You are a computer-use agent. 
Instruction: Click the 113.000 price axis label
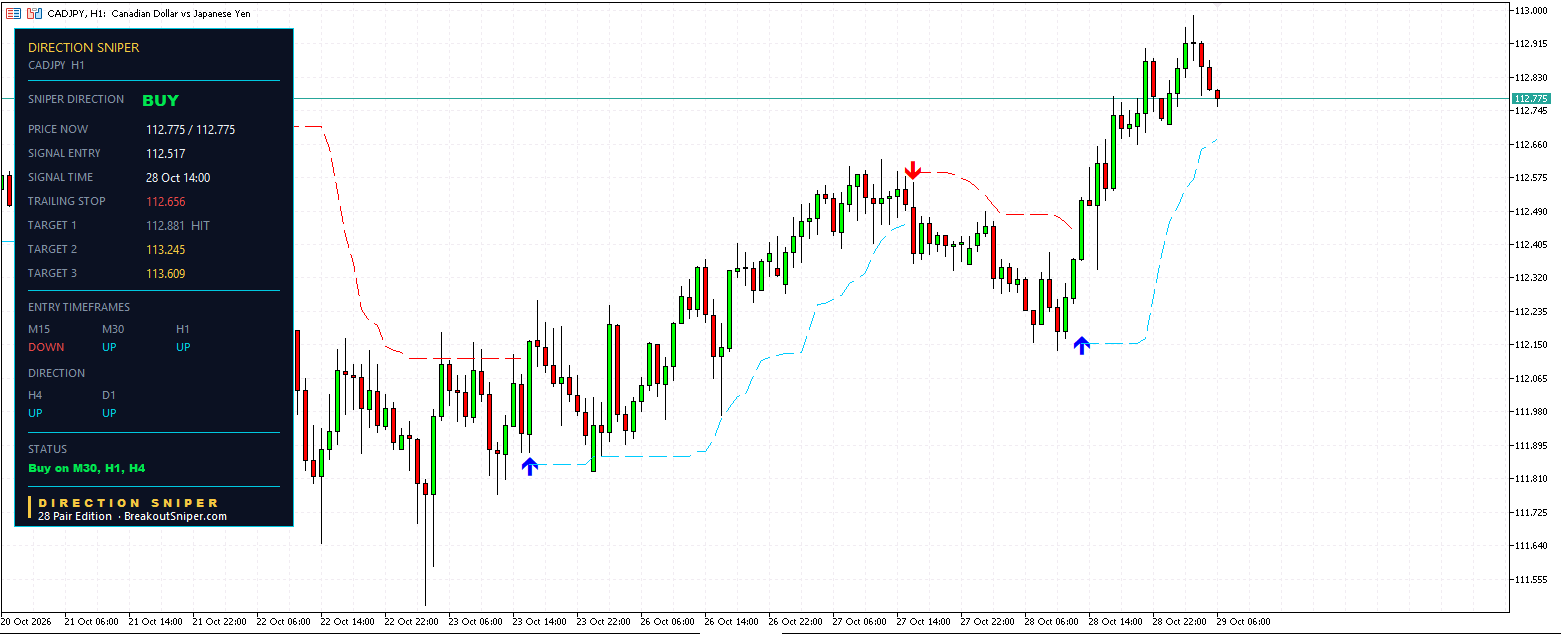tap(1532, 10)
